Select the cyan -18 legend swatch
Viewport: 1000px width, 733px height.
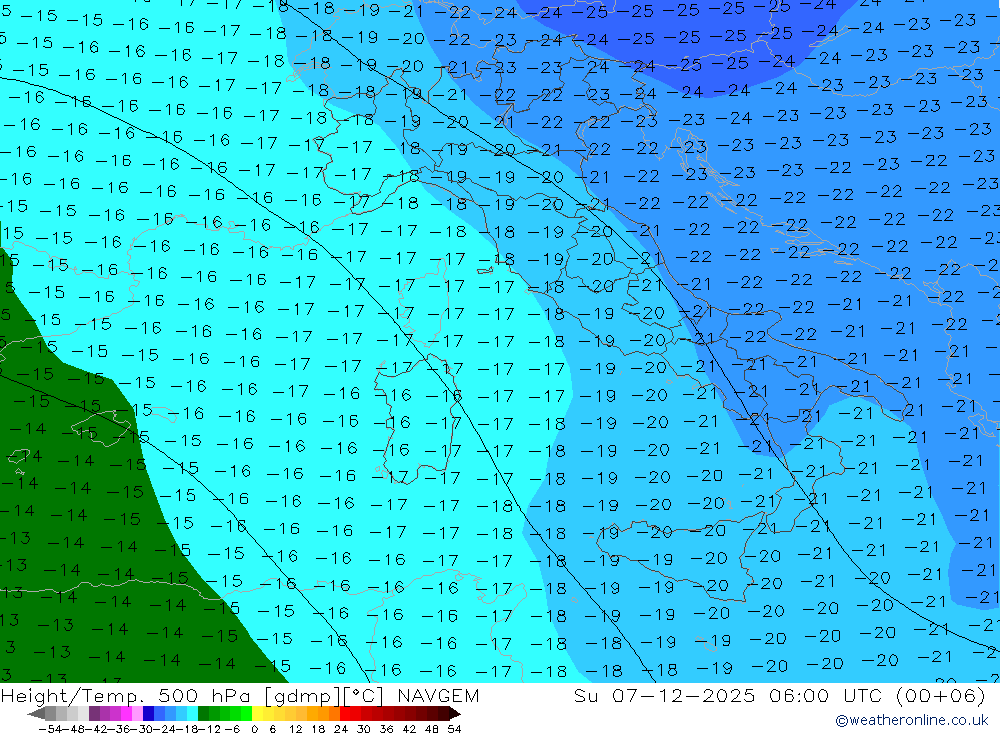192,714
